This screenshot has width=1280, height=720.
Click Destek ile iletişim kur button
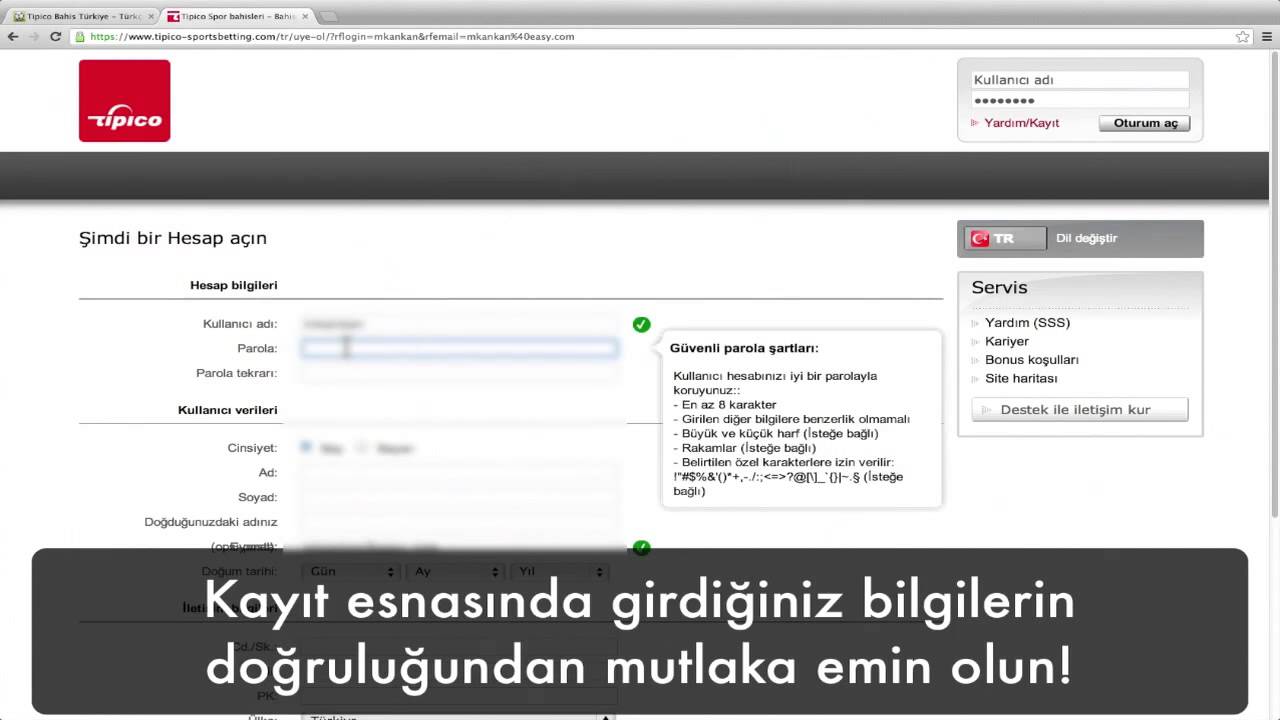point(1080,409)
